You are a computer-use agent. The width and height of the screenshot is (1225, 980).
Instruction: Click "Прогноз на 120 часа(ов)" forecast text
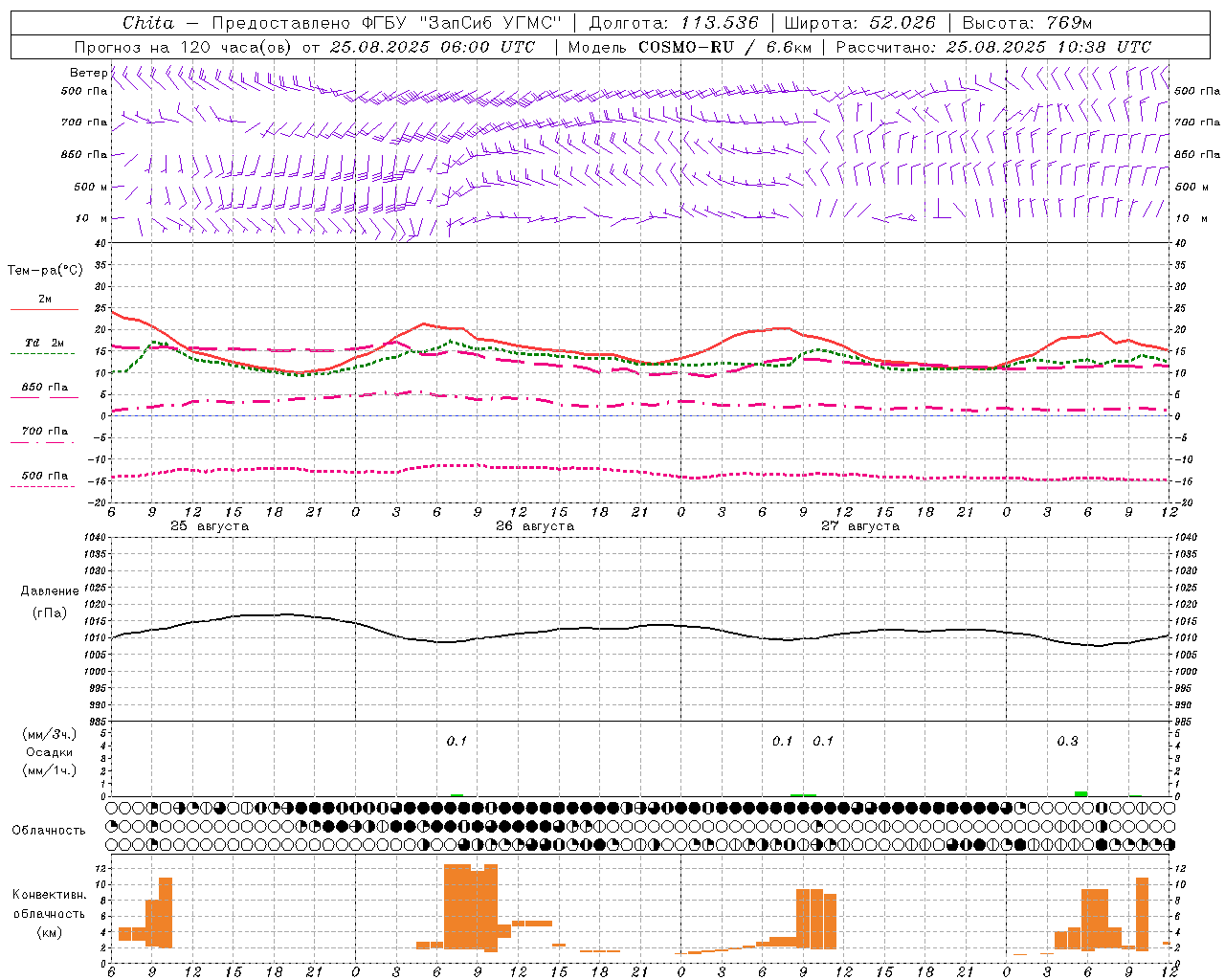click(184, 46)
